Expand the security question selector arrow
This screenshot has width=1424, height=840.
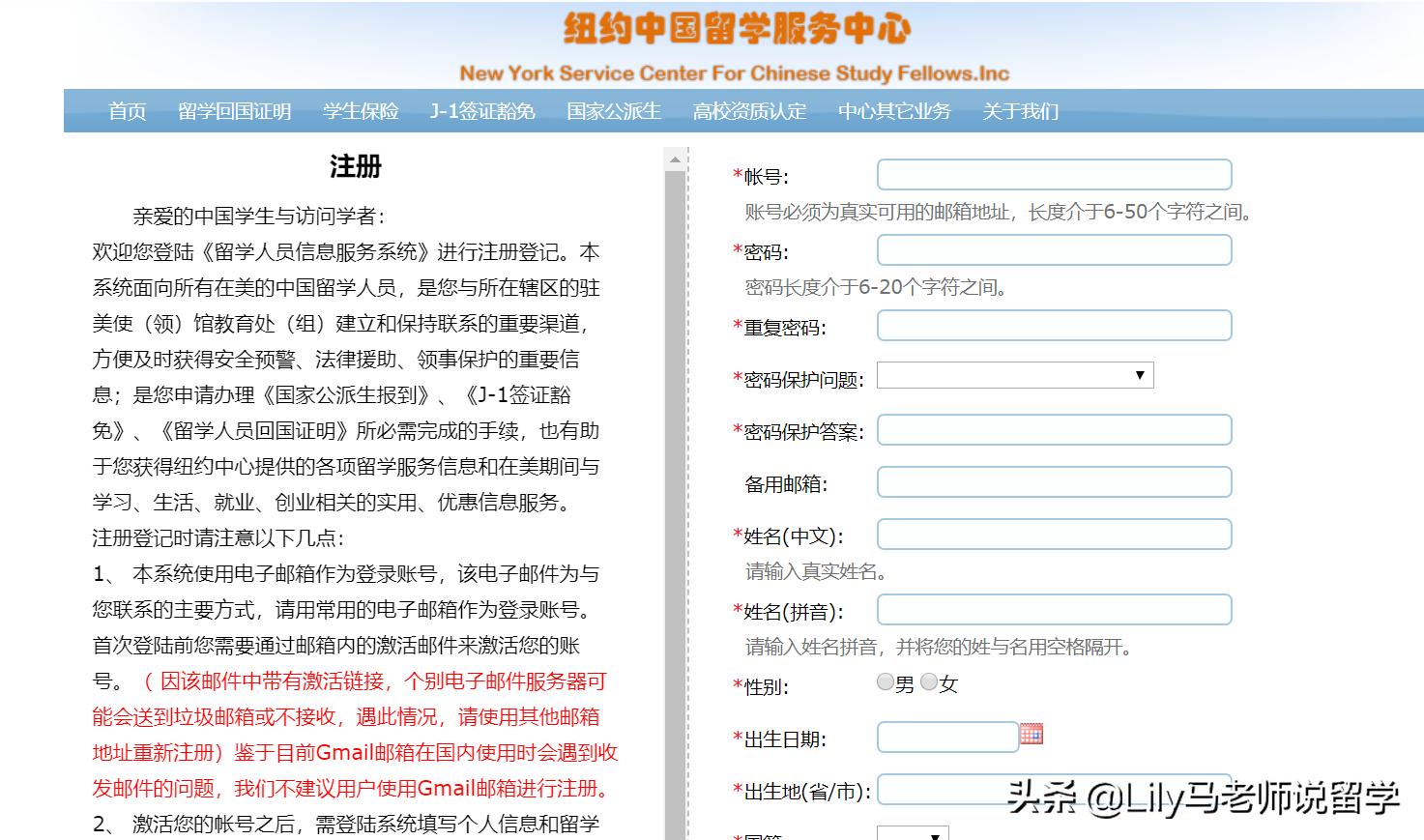point(1142,374)
